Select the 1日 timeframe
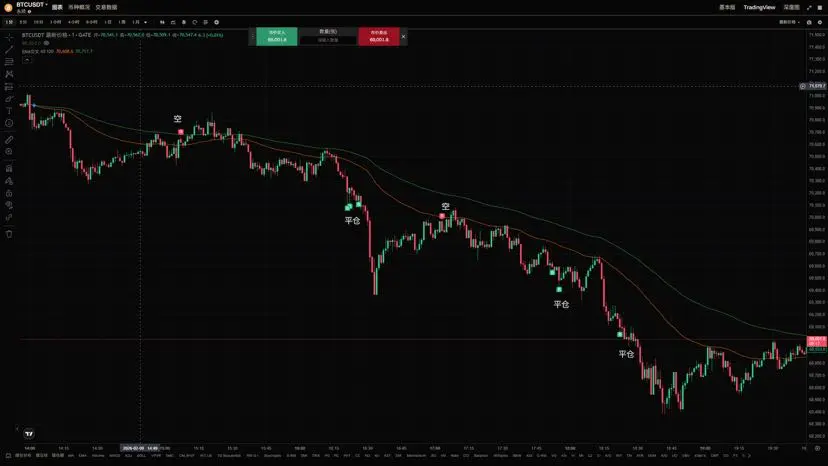The width and height of the screenshot is (828, 466). coord(108,22)
